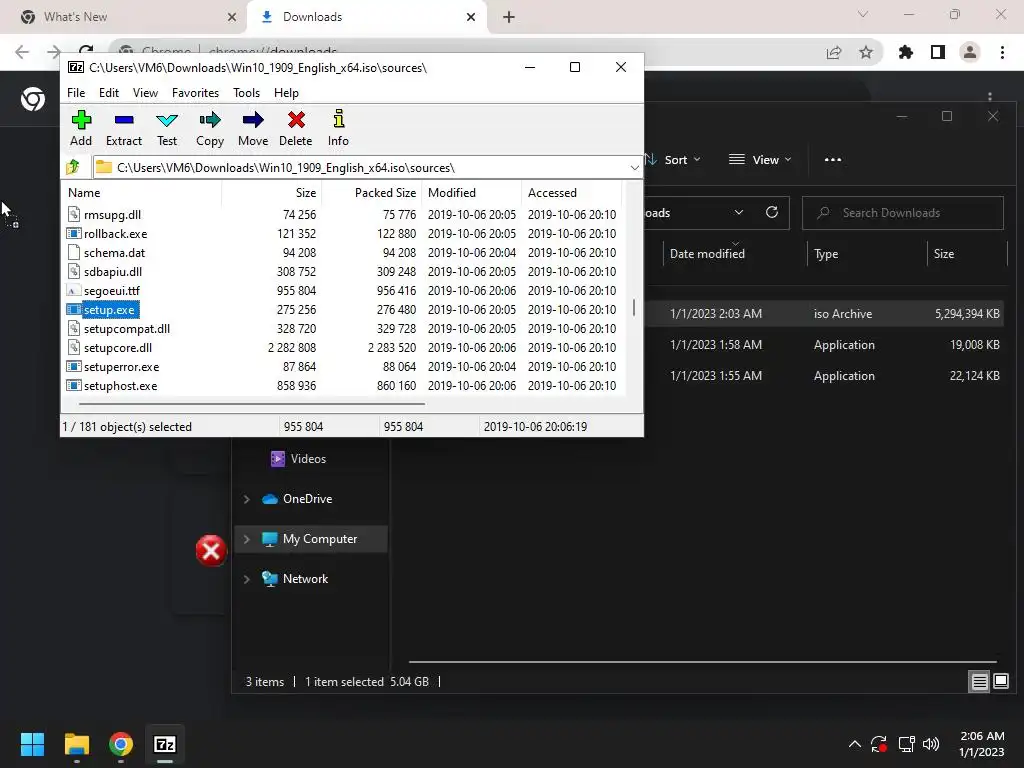Toggle Chrome side panel icon
1024x768 pixels.
point(938,52)
